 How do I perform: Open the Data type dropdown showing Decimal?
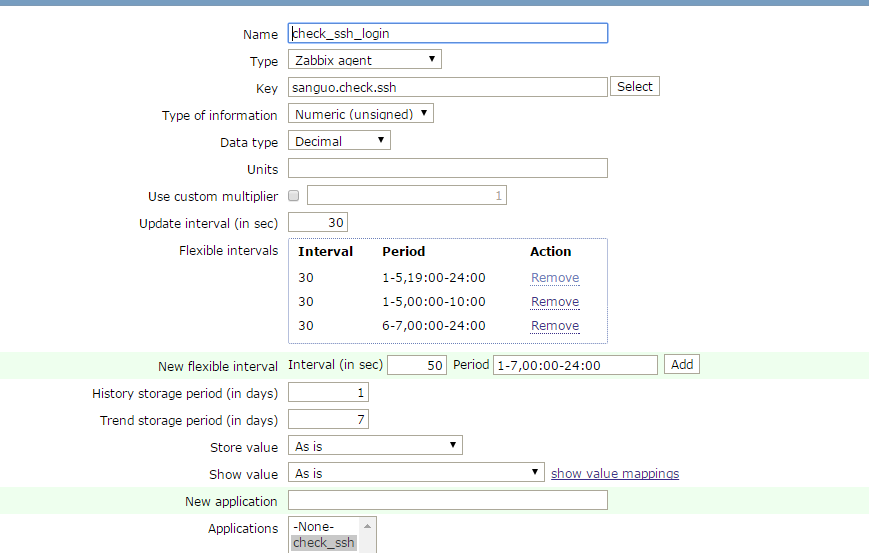coord(339,140)
